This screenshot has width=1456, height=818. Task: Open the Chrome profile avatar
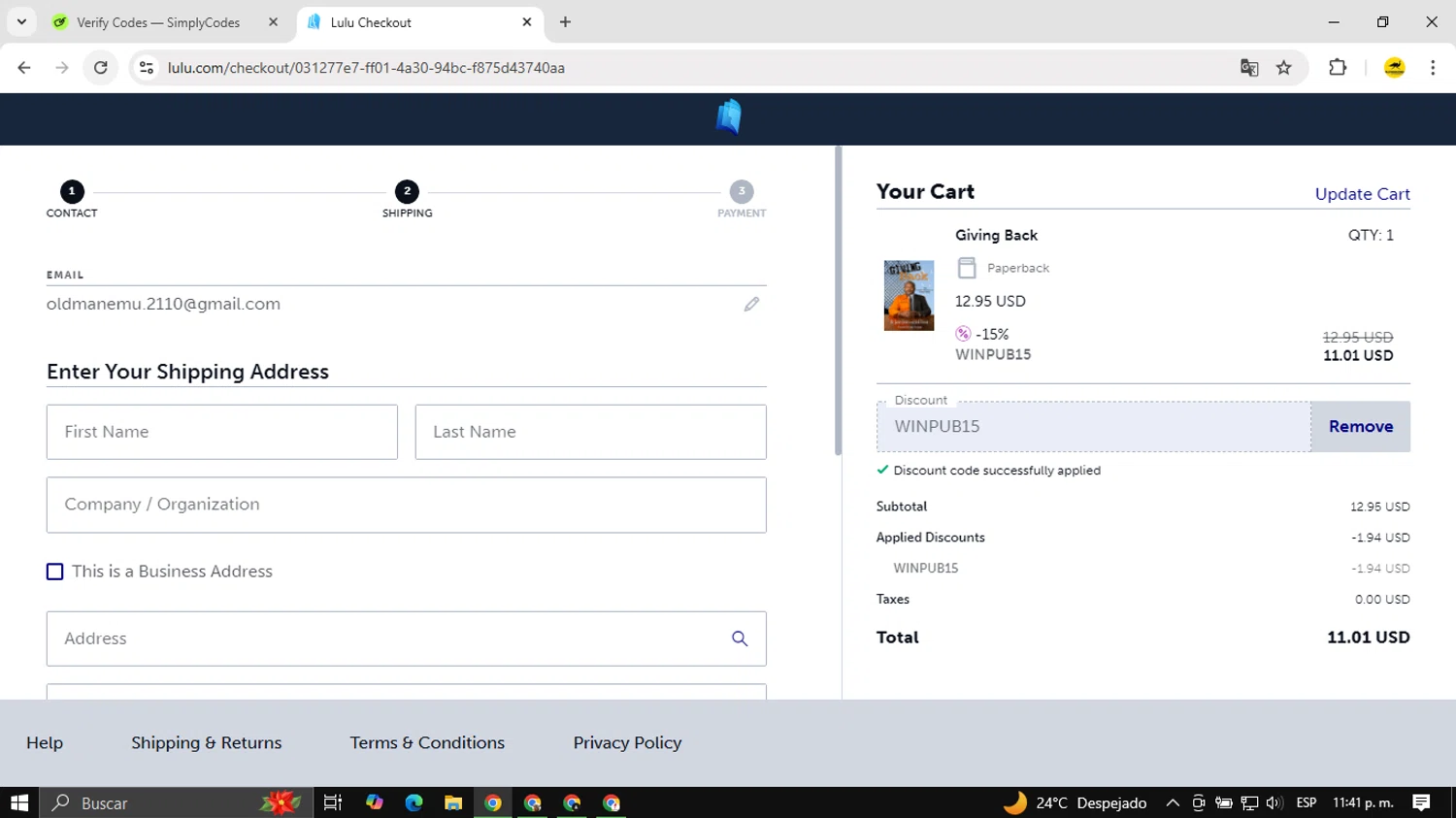pos(1395,68)
